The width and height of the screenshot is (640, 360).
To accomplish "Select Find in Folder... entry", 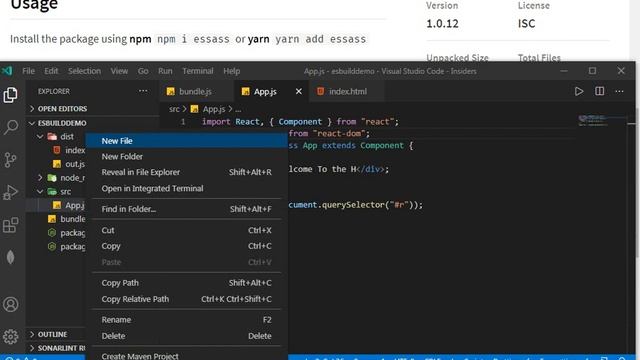I will pyautogui.click(x=187, y=209).
